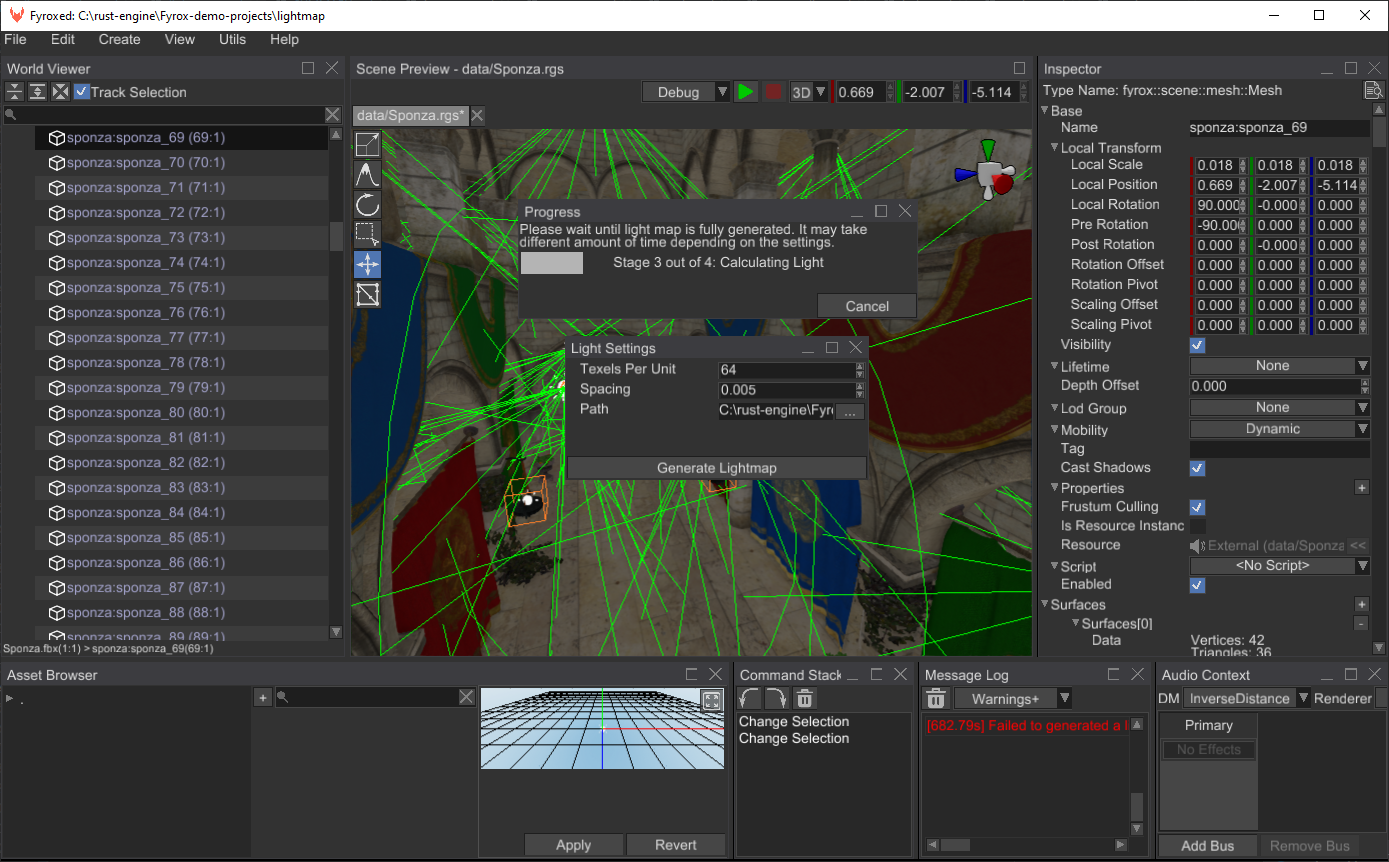Select the Primary audio bus
Image resolution: width=1389 pixels, height=862 pixels.
pos(1209,725)
